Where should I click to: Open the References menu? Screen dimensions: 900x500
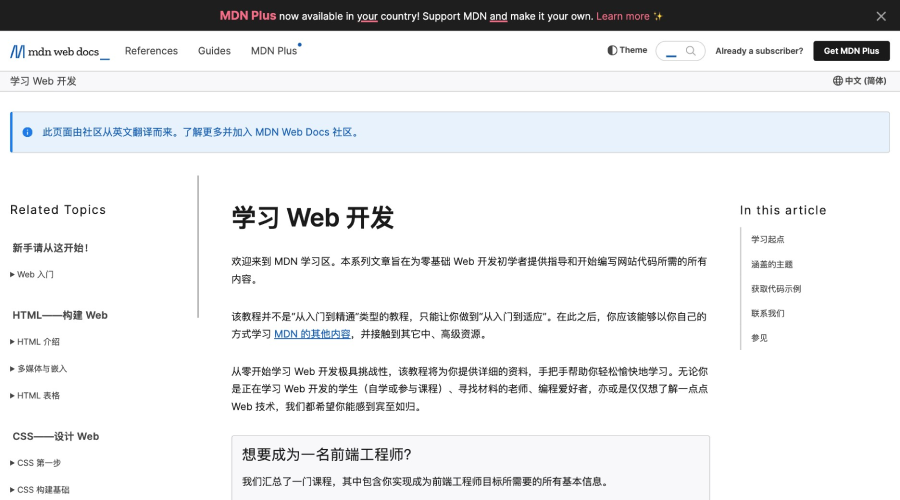click(x=152, y=51)
